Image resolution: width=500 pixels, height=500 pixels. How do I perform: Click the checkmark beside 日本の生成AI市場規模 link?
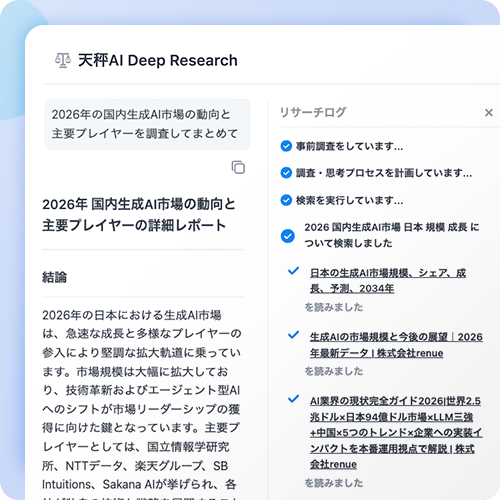tap(293, 271)
